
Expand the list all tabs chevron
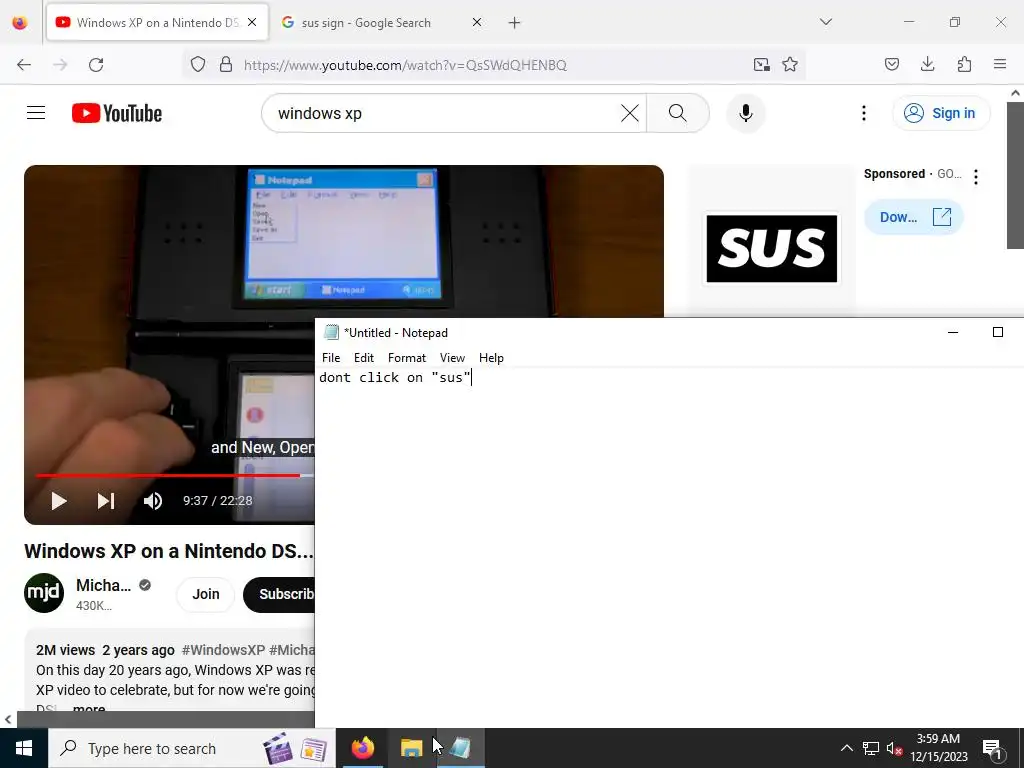(x=825, y=22)
